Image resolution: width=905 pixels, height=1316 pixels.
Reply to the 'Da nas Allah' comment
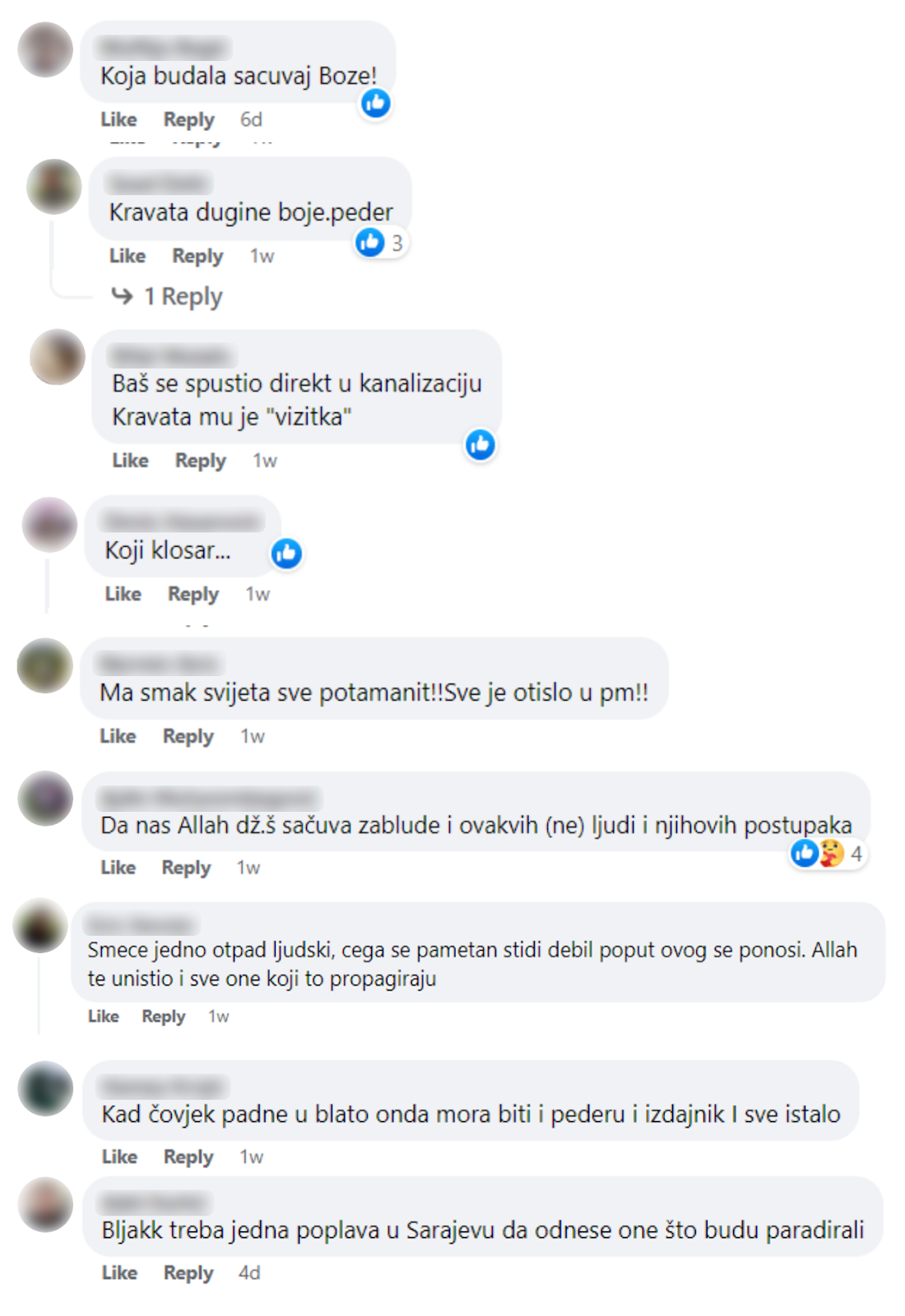pos(186,868)
